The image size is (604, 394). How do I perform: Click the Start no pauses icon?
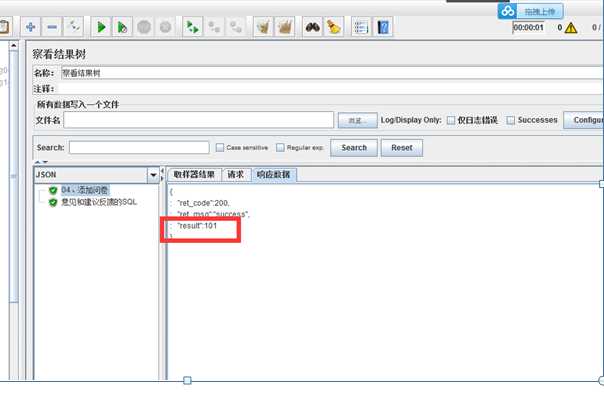pyautogui.click(x=122, y=27)
